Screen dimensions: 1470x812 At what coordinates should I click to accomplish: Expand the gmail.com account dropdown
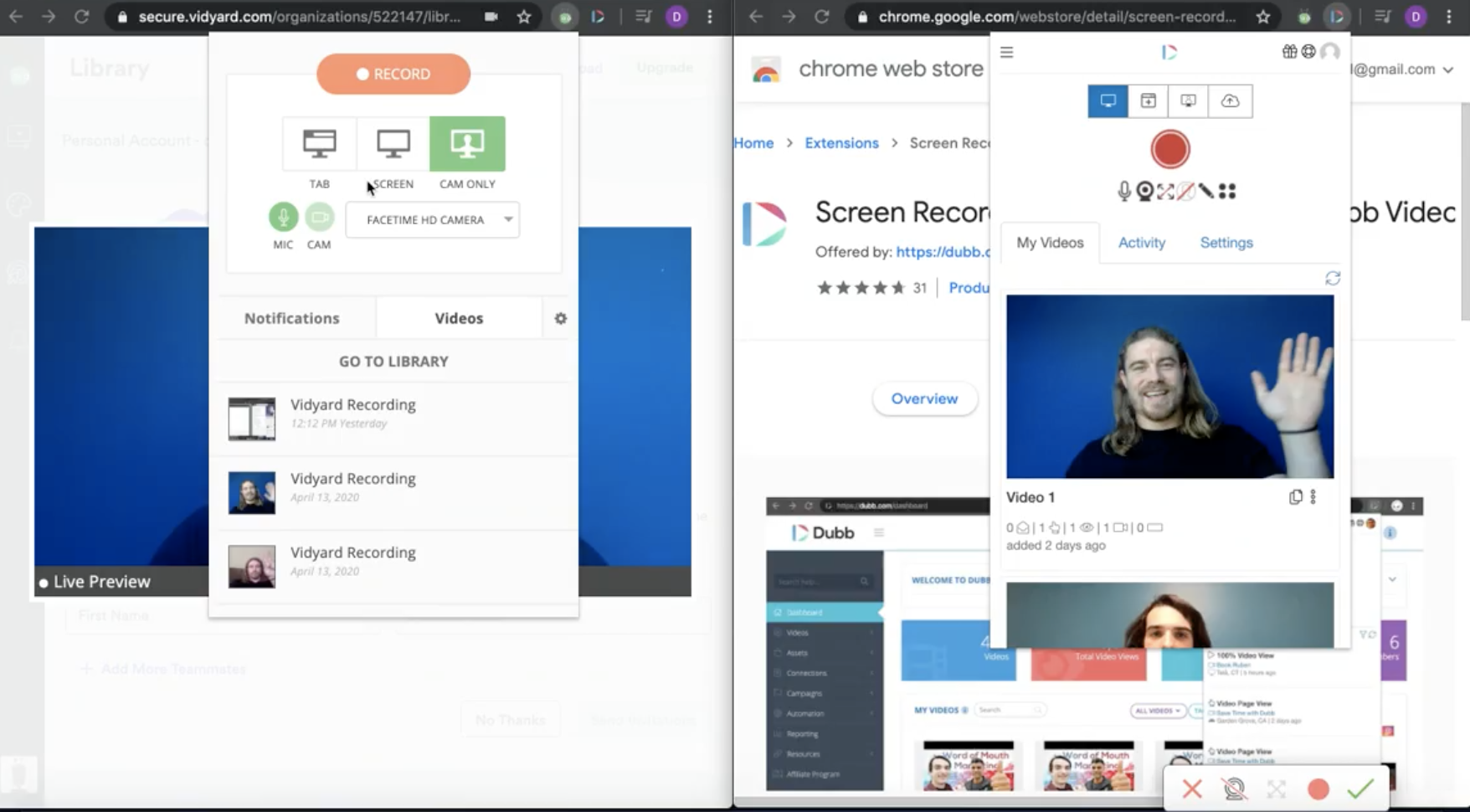[1448, 69]
